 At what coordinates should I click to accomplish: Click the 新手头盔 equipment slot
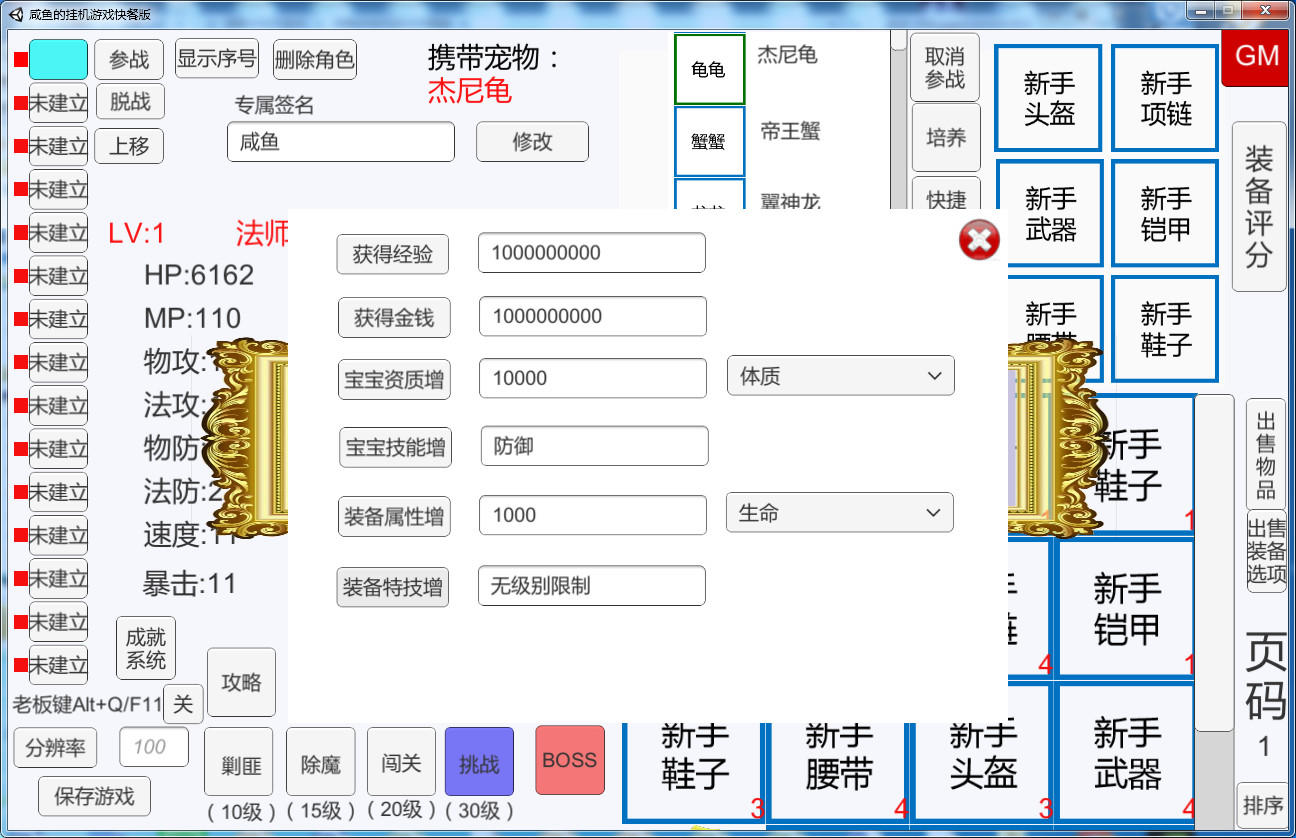coord(1047,96)
